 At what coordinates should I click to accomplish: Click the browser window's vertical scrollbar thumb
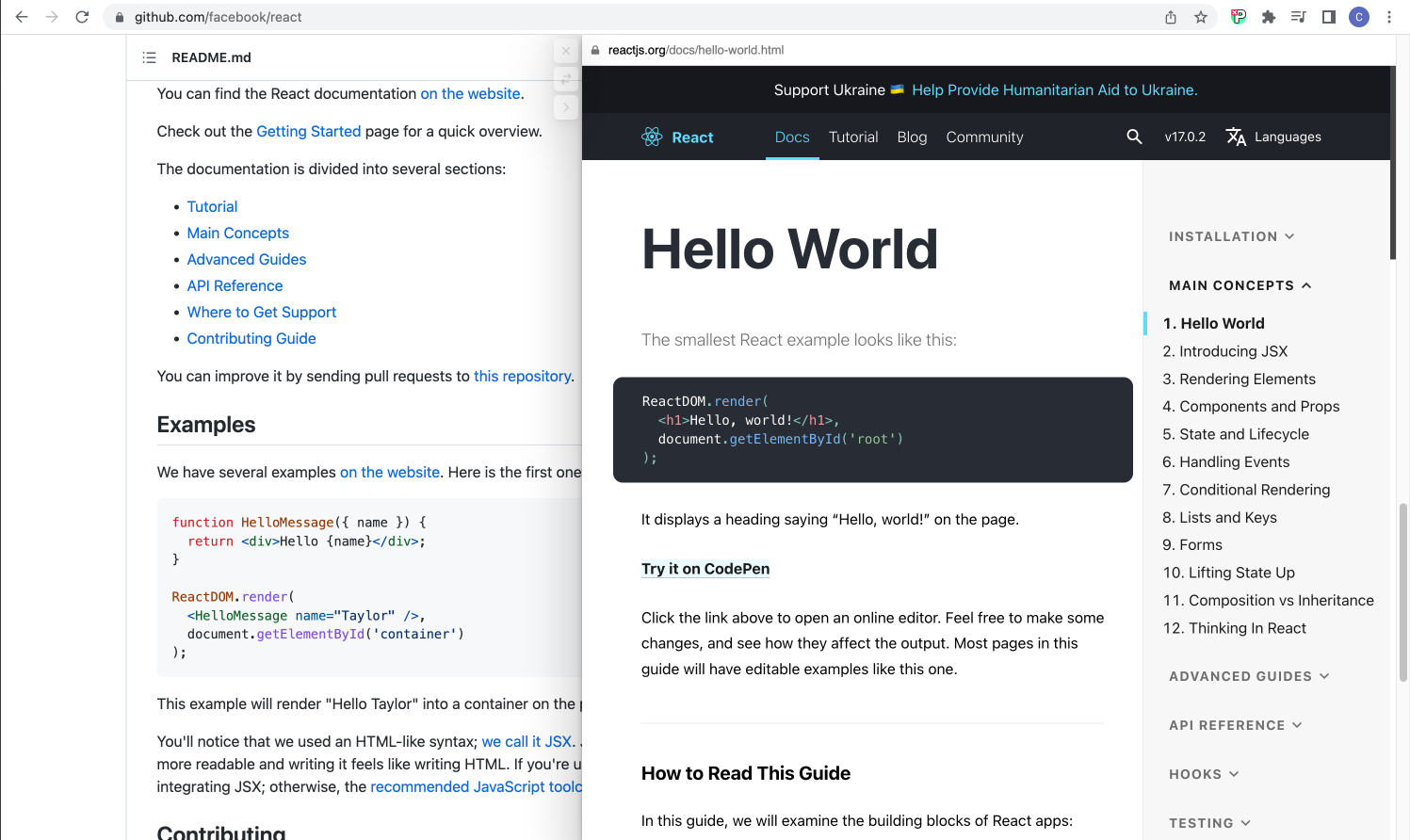tap(1403, 592)
